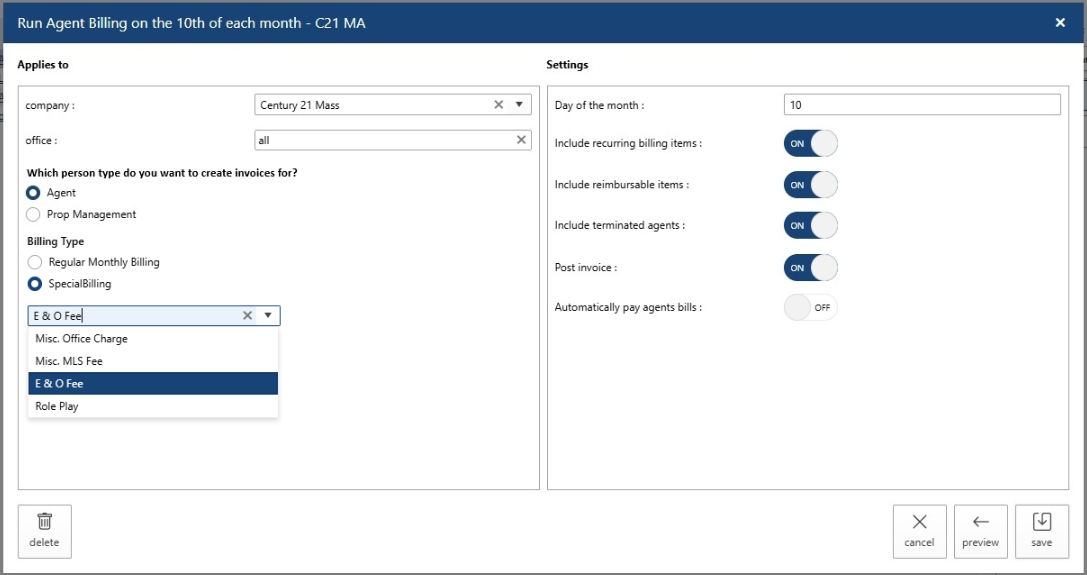Expand the company dropdown arrow

click(x=519, y=105)
